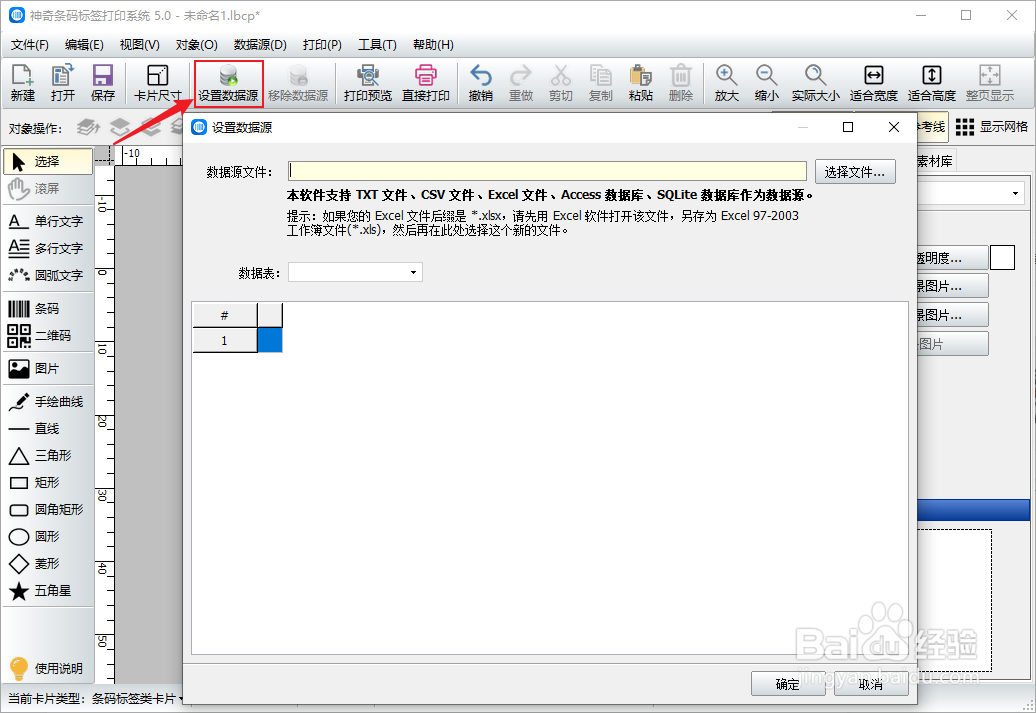The height and width of the screenshot is (713, 1036).
Task: Select the 单行文字 text tool
Action: pyautogui.click(x=48, y=221)
